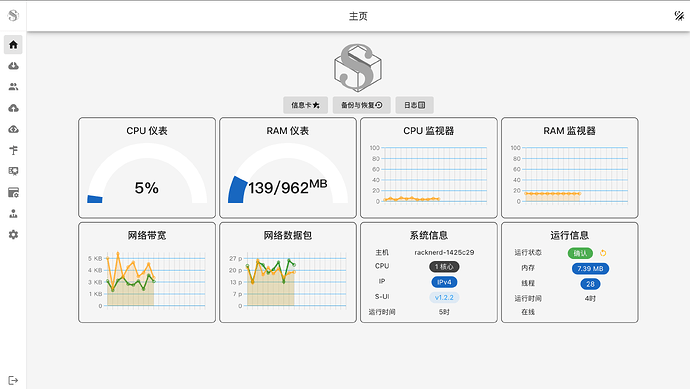Restart the service with the orange refresh icon
Image resolution: width=690 pixels, height=389 pixels.
point(603,253)
